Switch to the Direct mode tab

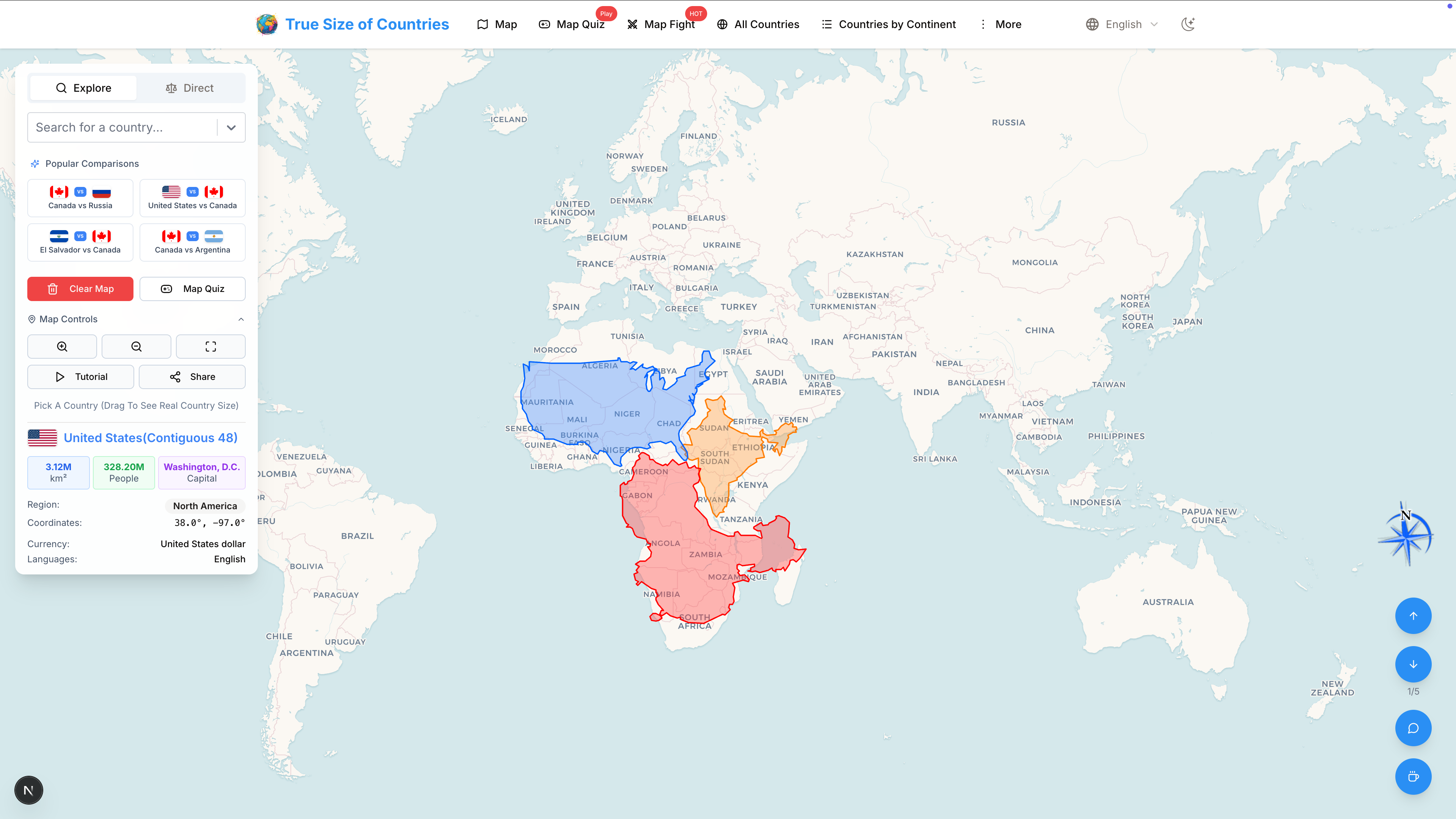tap(190, 88)
